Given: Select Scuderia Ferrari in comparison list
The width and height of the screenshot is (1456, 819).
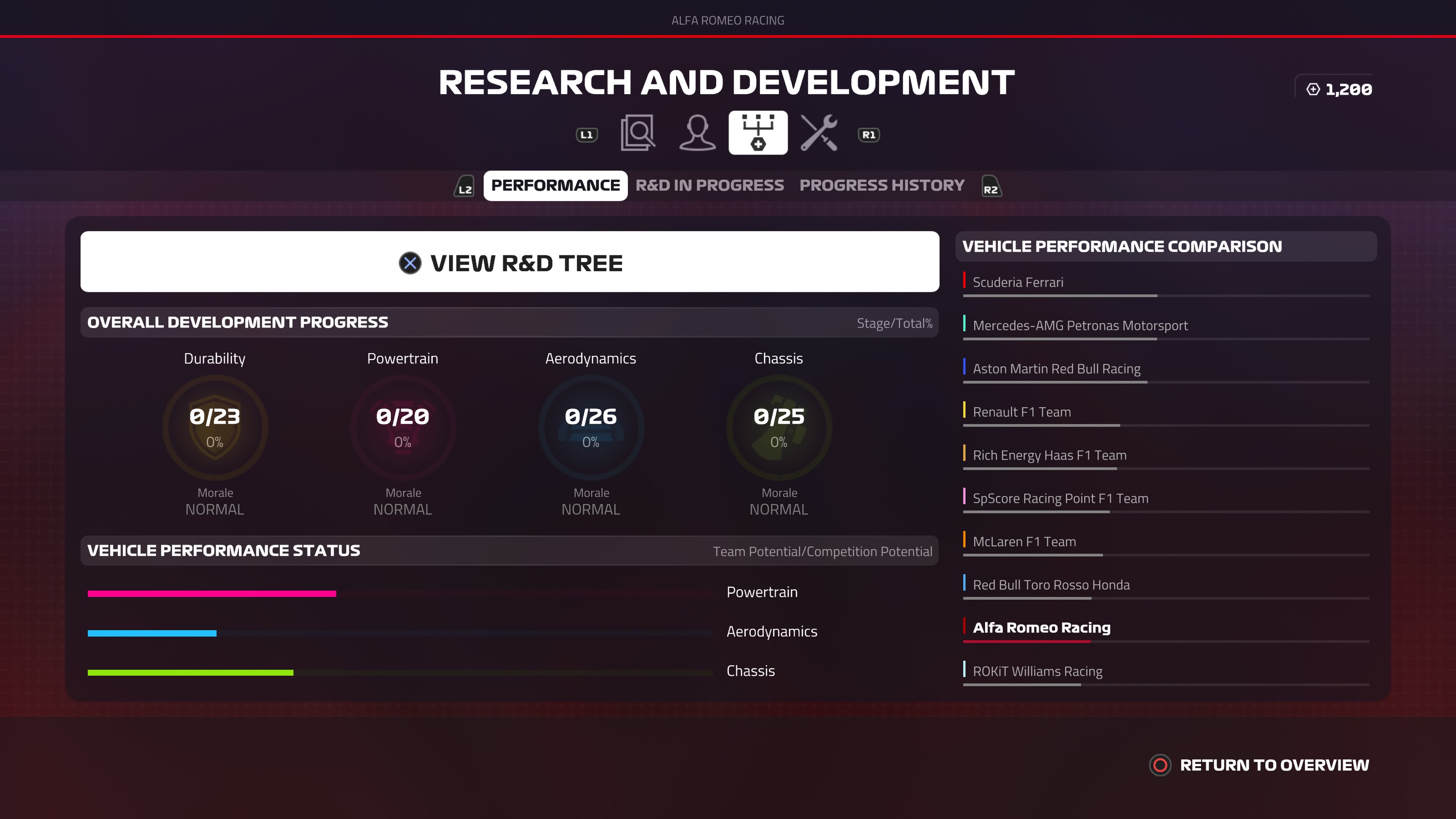Looking at the screenshot, I should tap(1017, 282).
